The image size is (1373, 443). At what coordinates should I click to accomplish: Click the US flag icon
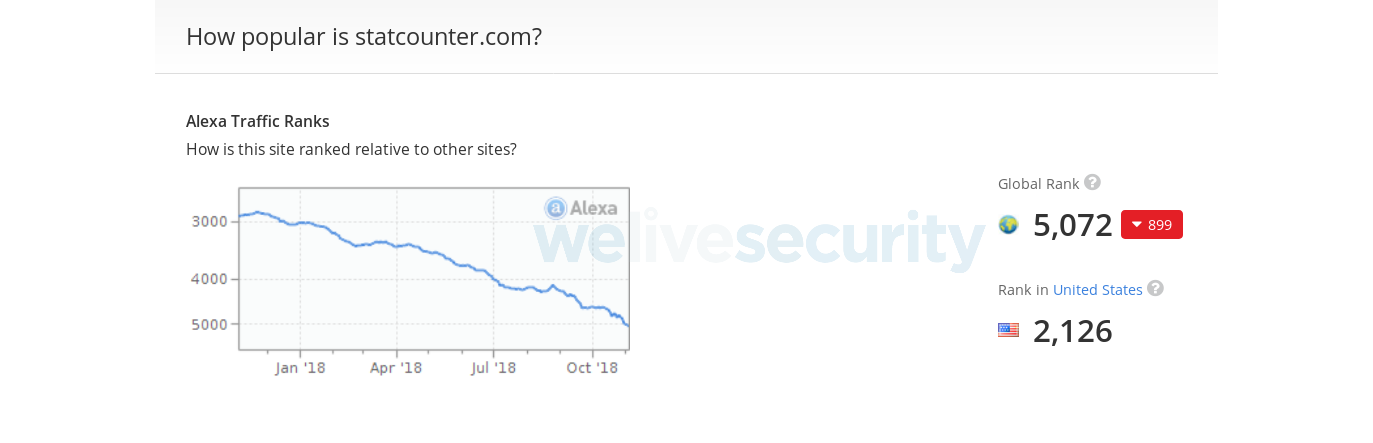pos(1008,330)
